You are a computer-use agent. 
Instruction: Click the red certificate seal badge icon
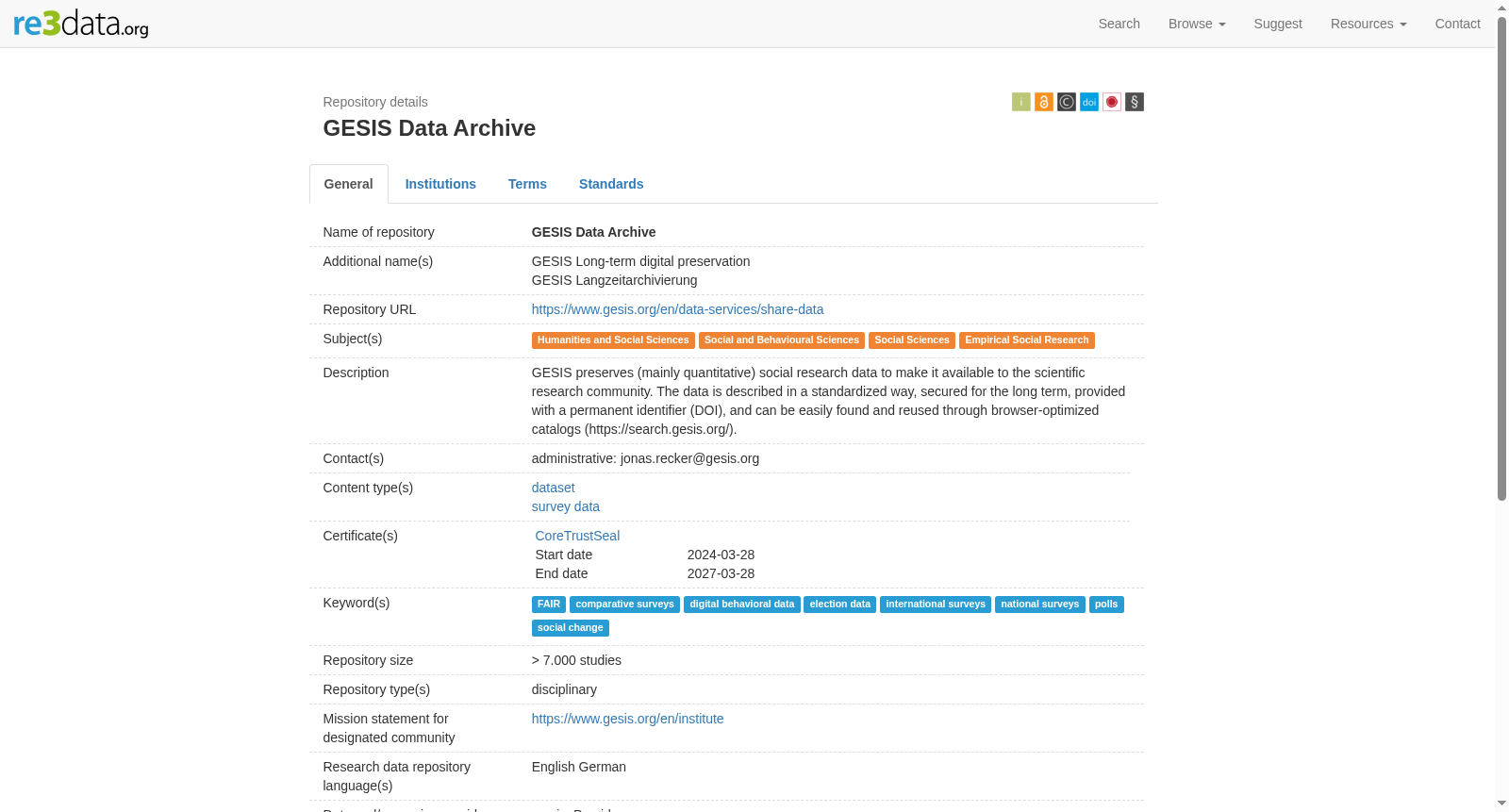pos(1111,102)
